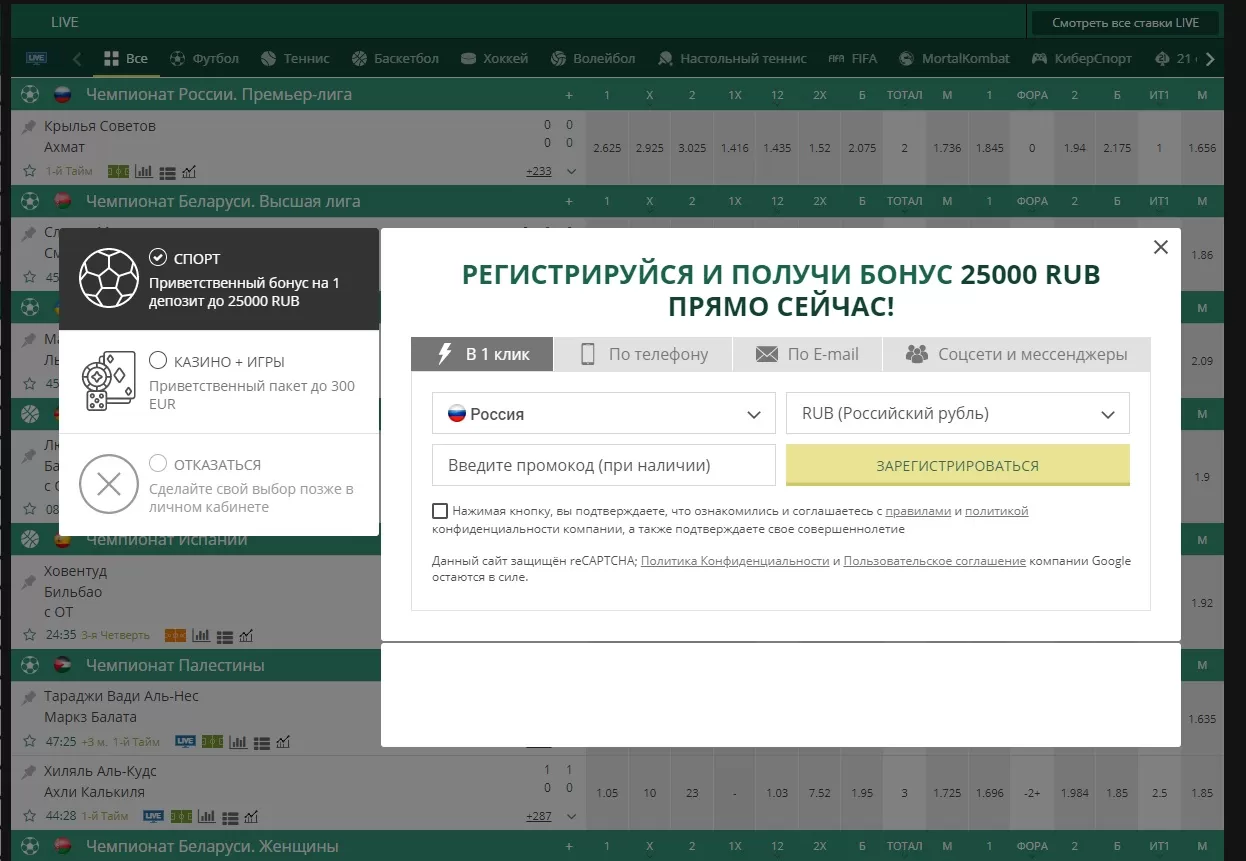The width and height of the screenshot is (1246, 861).
Task: Open the Россия country dropdown
Action: [x=602, y=413]
